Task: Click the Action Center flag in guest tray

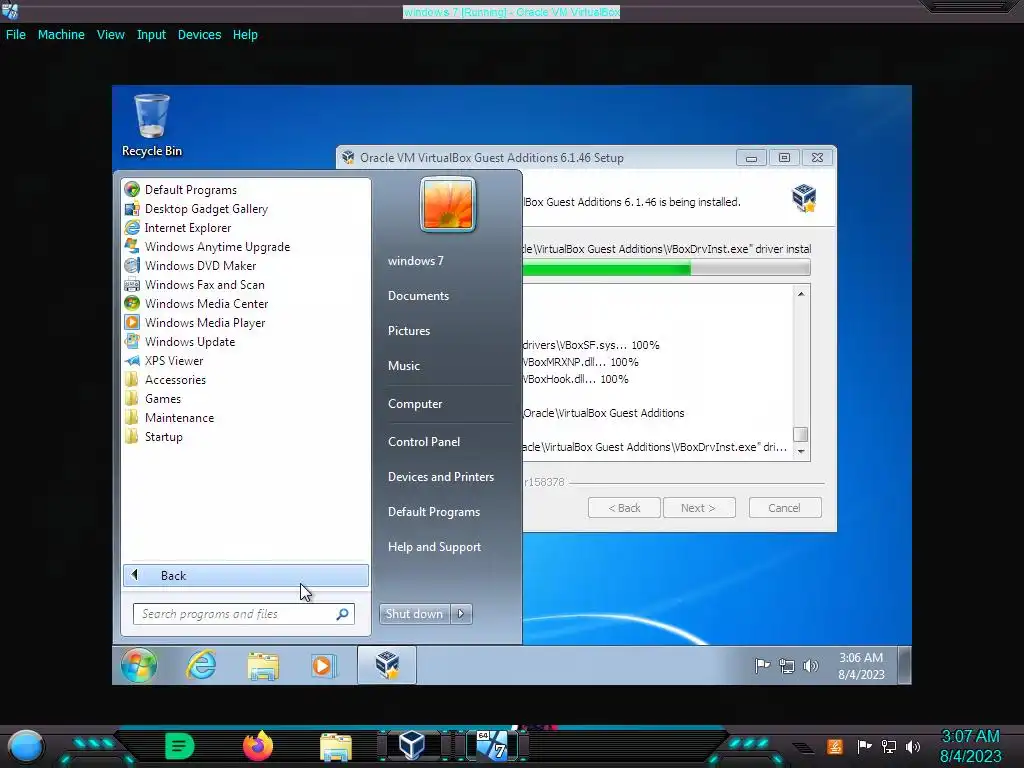Action: (x=762, y=665)
